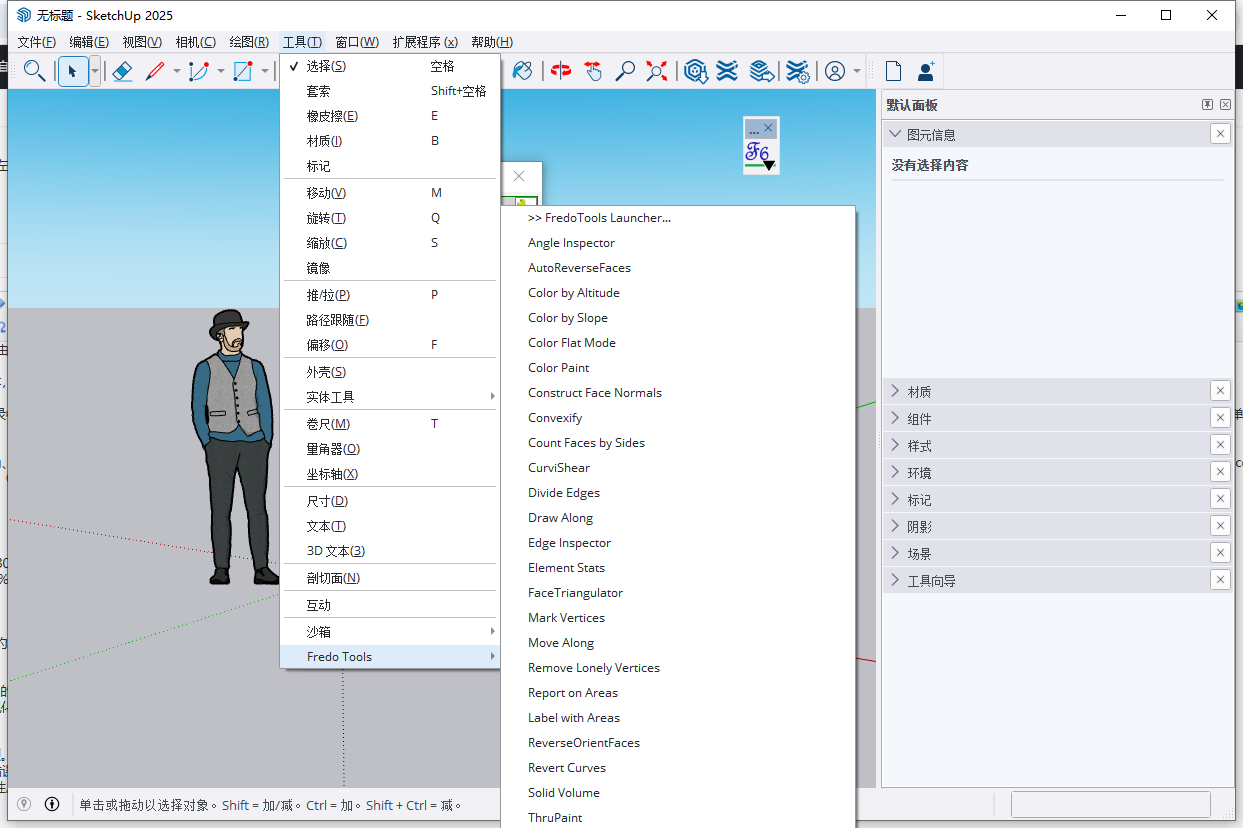
Task: Activate the red Orbit tool icon
Action: pyautogui.click(x=561, y=71)
